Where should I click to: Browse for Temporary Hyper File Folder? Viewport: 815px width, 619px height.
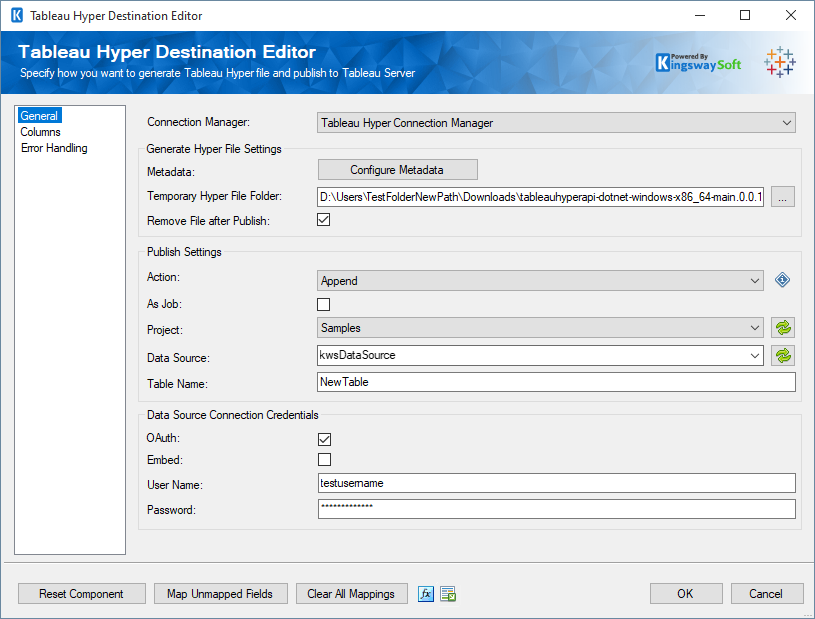click(x=783, y=197)
